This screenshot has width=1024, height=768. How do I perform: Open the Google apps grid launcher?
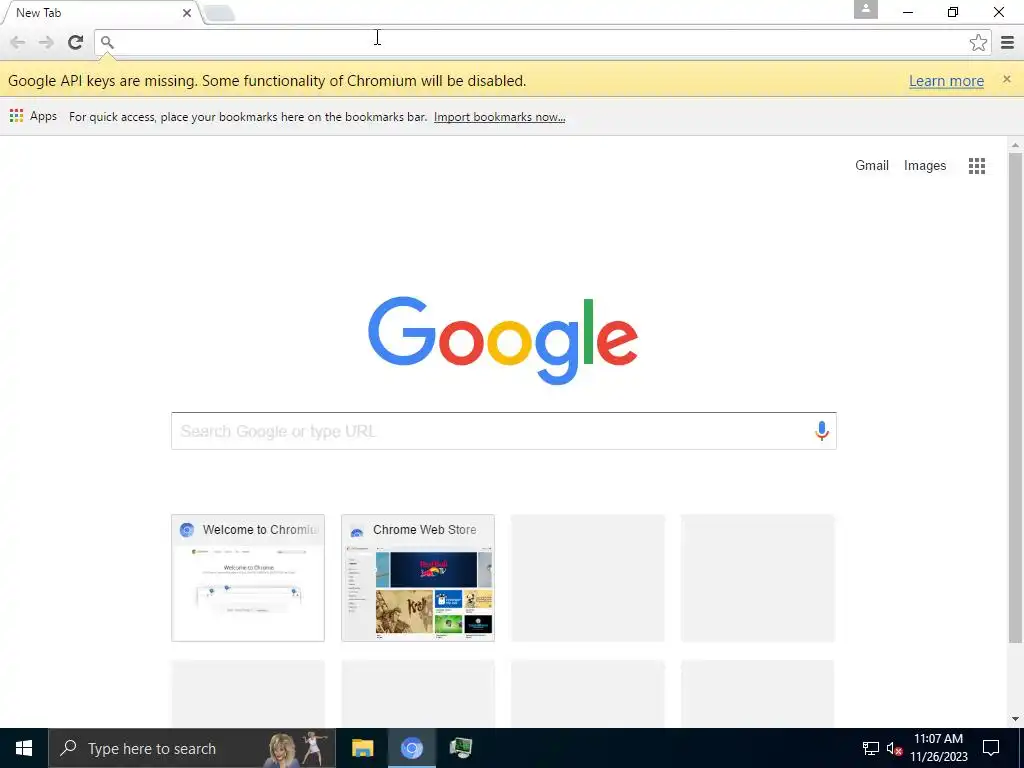click(976, 166)
